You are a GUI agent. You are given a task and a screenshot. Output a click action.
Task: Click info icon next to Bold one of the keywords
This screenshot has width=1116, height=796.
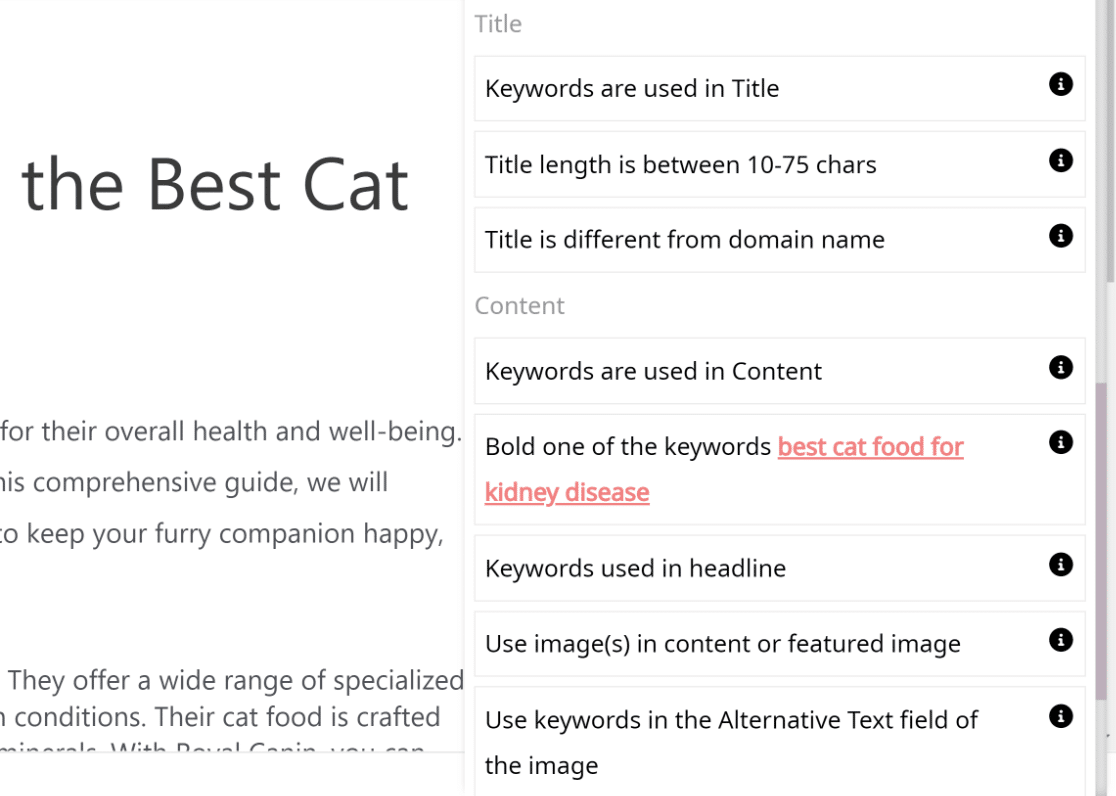(1060, 442)
